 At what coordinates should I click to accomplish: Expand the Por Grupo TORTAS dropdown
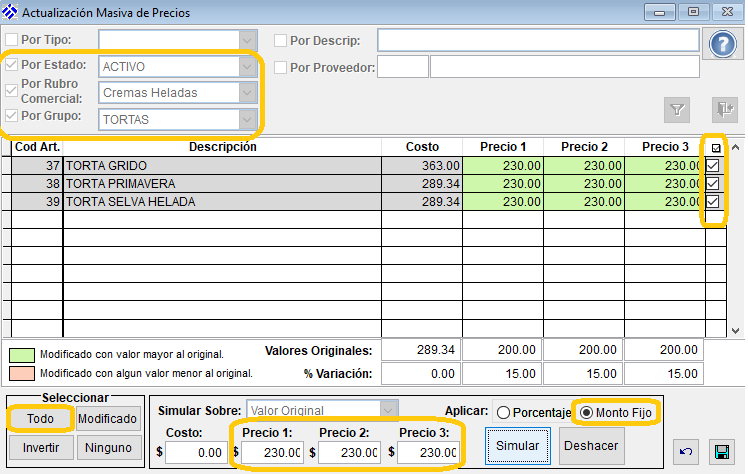(247, 119)
